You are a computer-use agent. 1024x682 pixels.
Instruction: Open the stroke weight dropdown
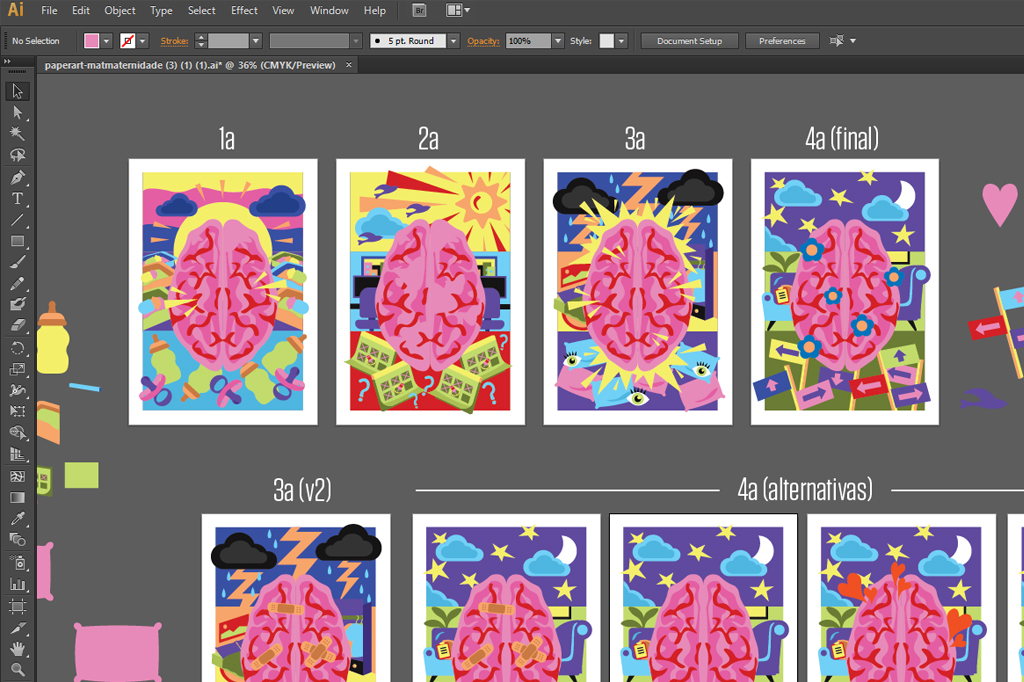click(x=256, y=41)
